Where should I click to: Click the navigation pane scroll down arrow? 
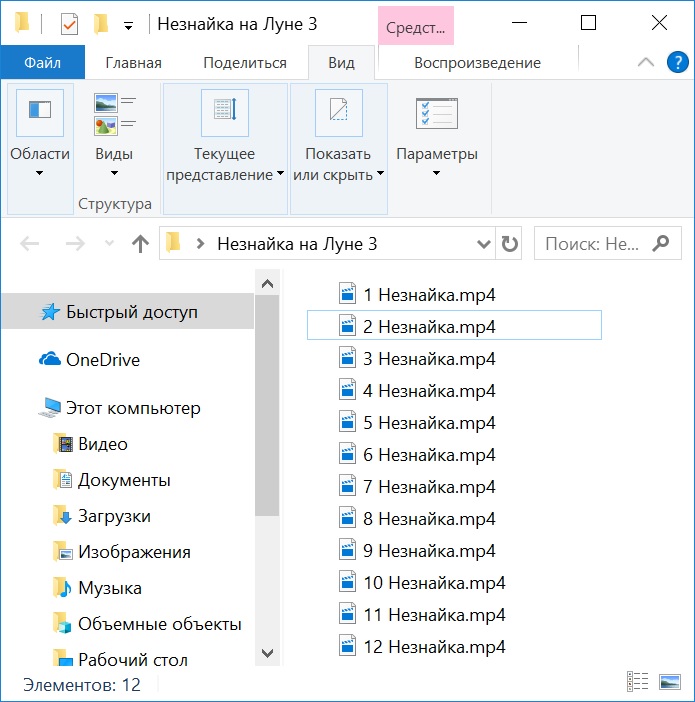click(x=267, y=653)
